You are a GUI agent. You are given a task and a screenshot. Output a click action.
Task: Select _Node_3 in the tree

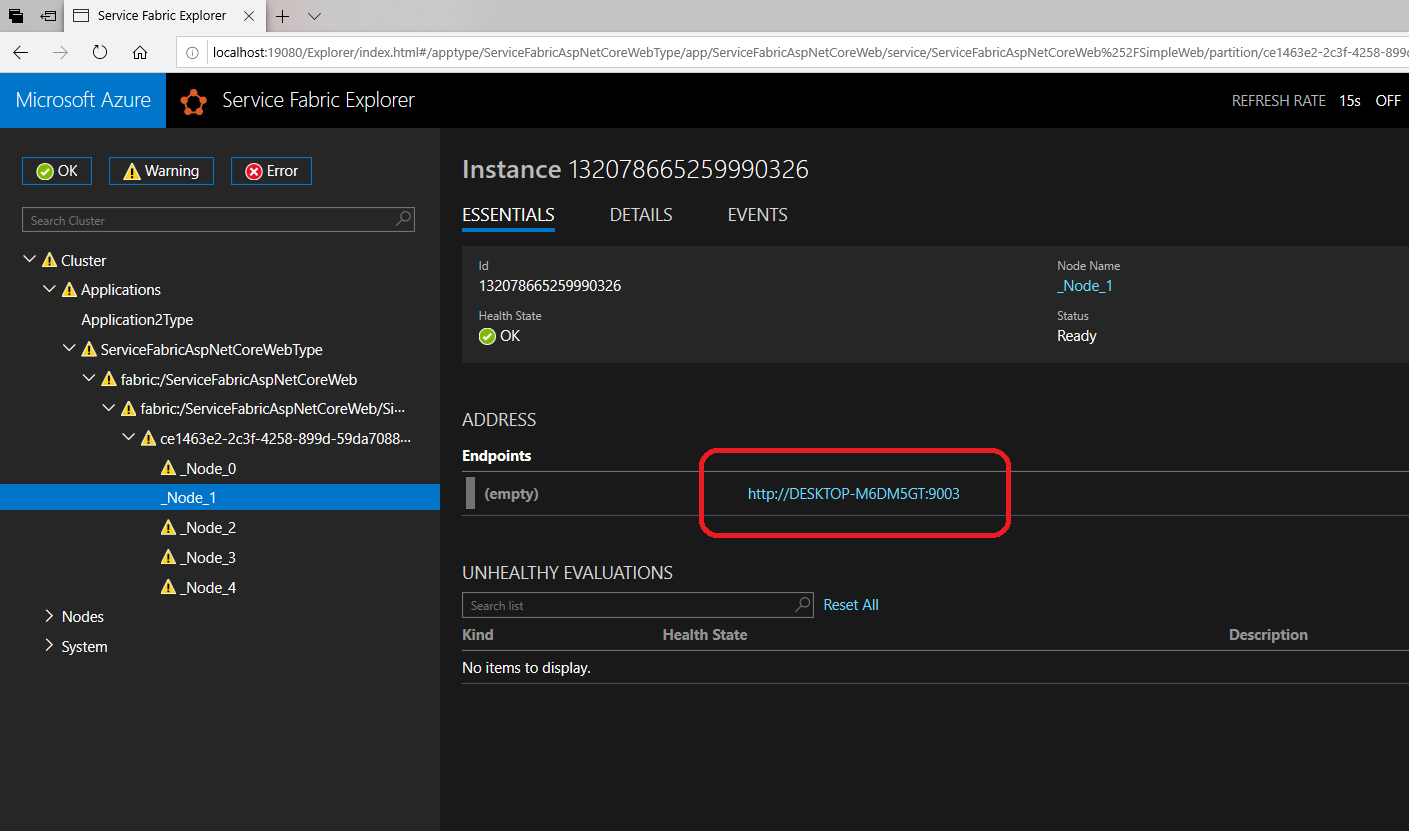click(208, 557)
